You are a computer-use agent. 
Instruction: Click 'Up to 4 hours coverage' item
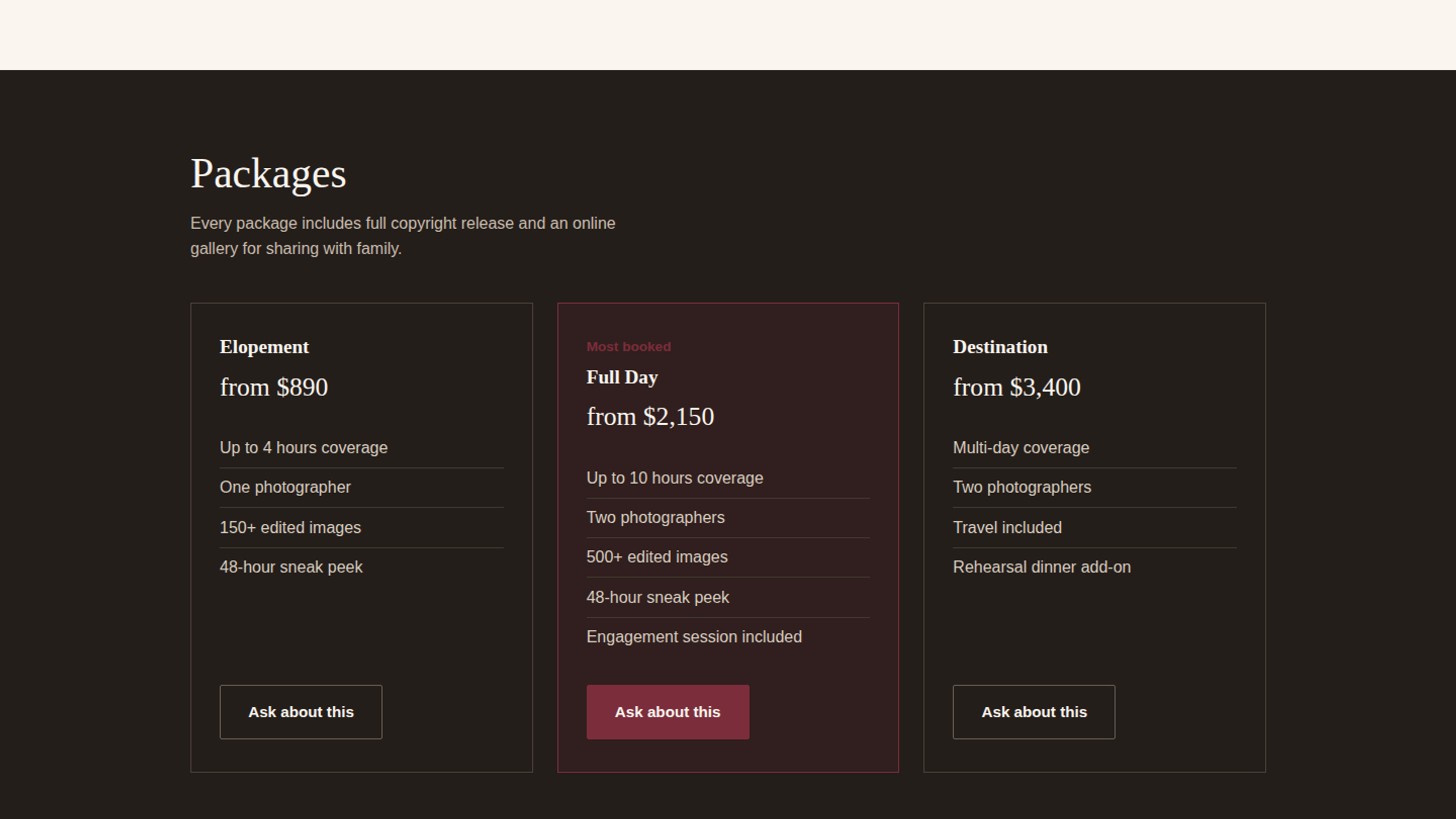(x=361, y=448)
